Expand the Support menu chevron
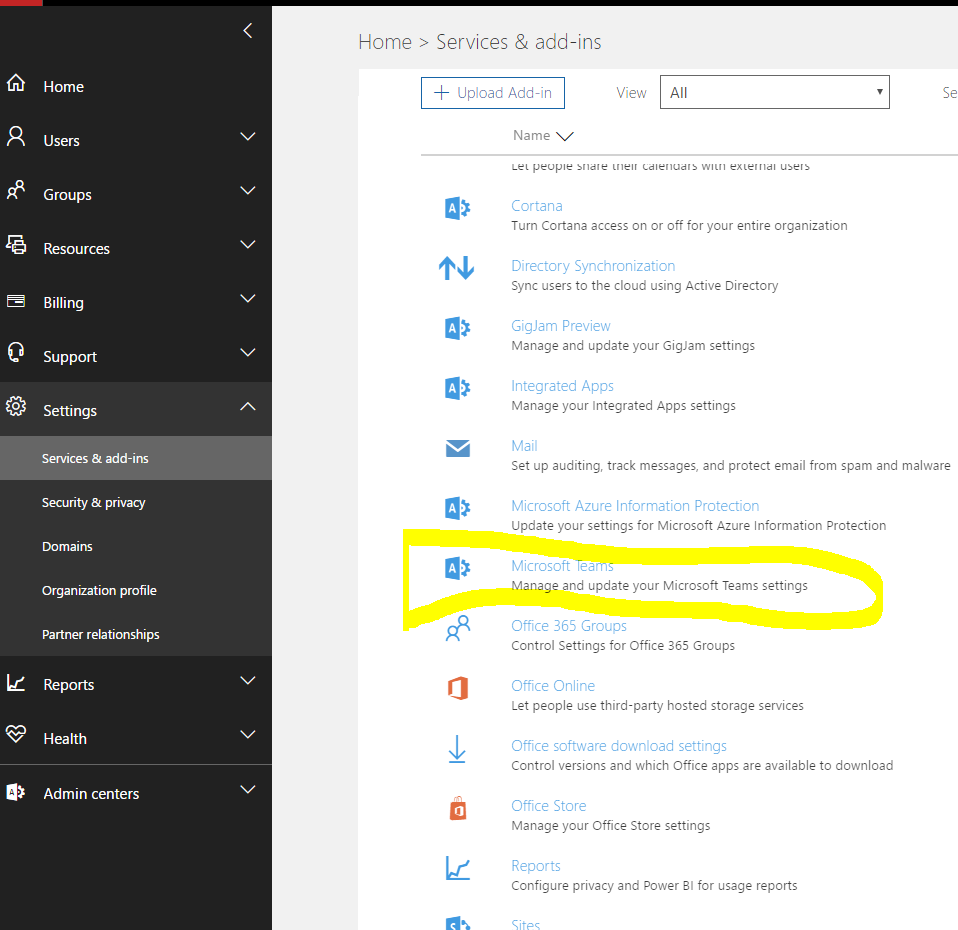958x930 pixels. (247, 352)
